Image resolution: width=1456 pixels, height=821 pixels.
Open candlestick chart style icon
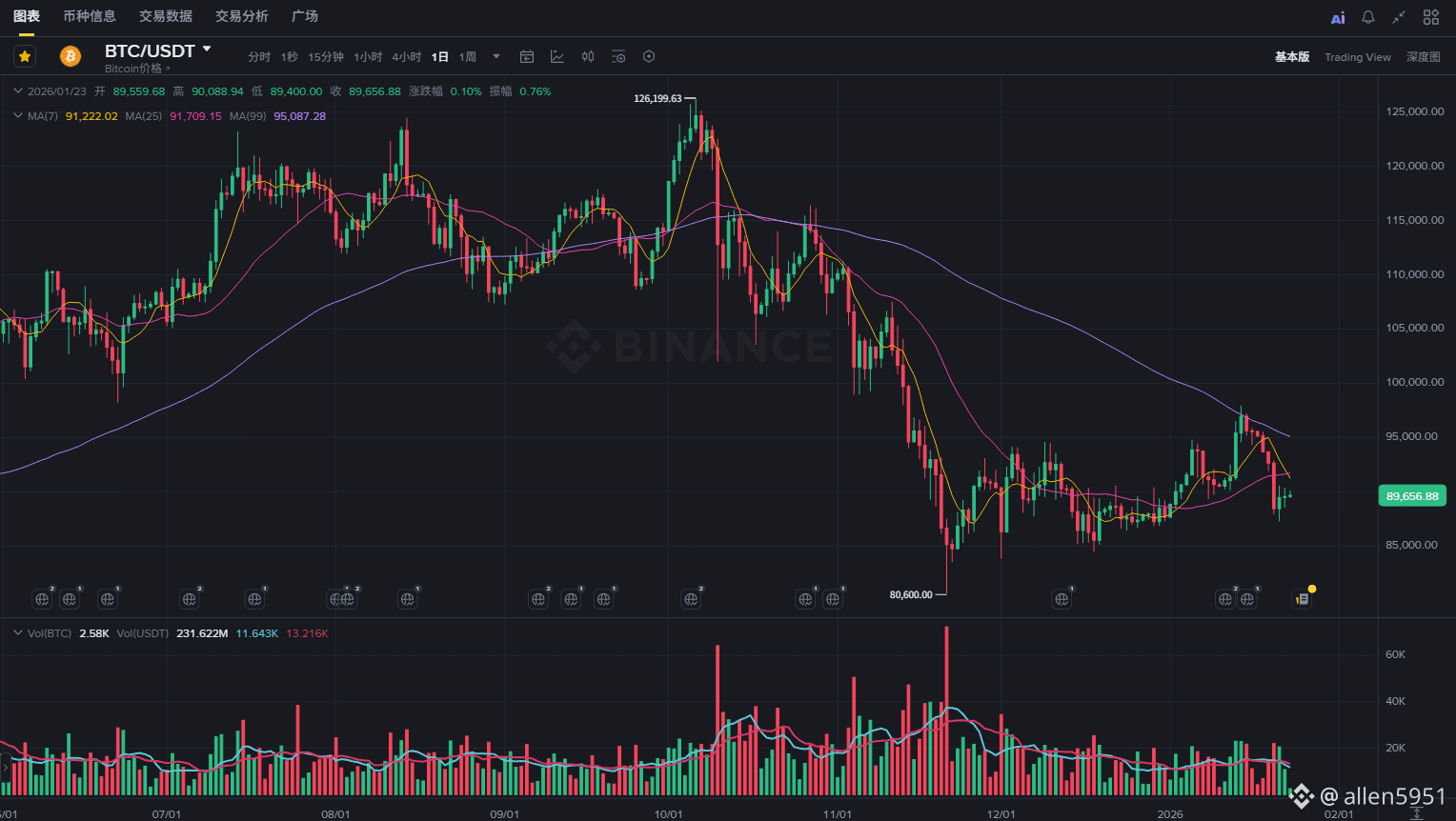coord(588,57)
